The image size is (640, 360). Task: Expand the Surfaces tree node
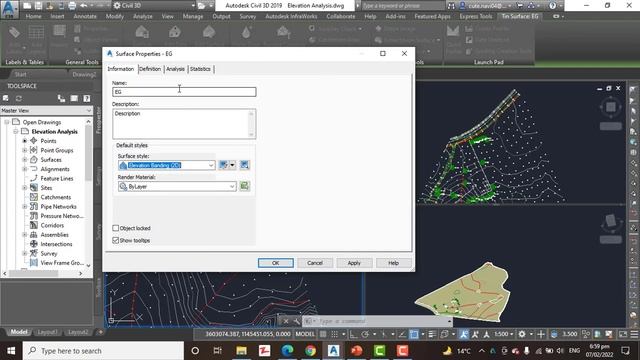click(x=24, y=160)
